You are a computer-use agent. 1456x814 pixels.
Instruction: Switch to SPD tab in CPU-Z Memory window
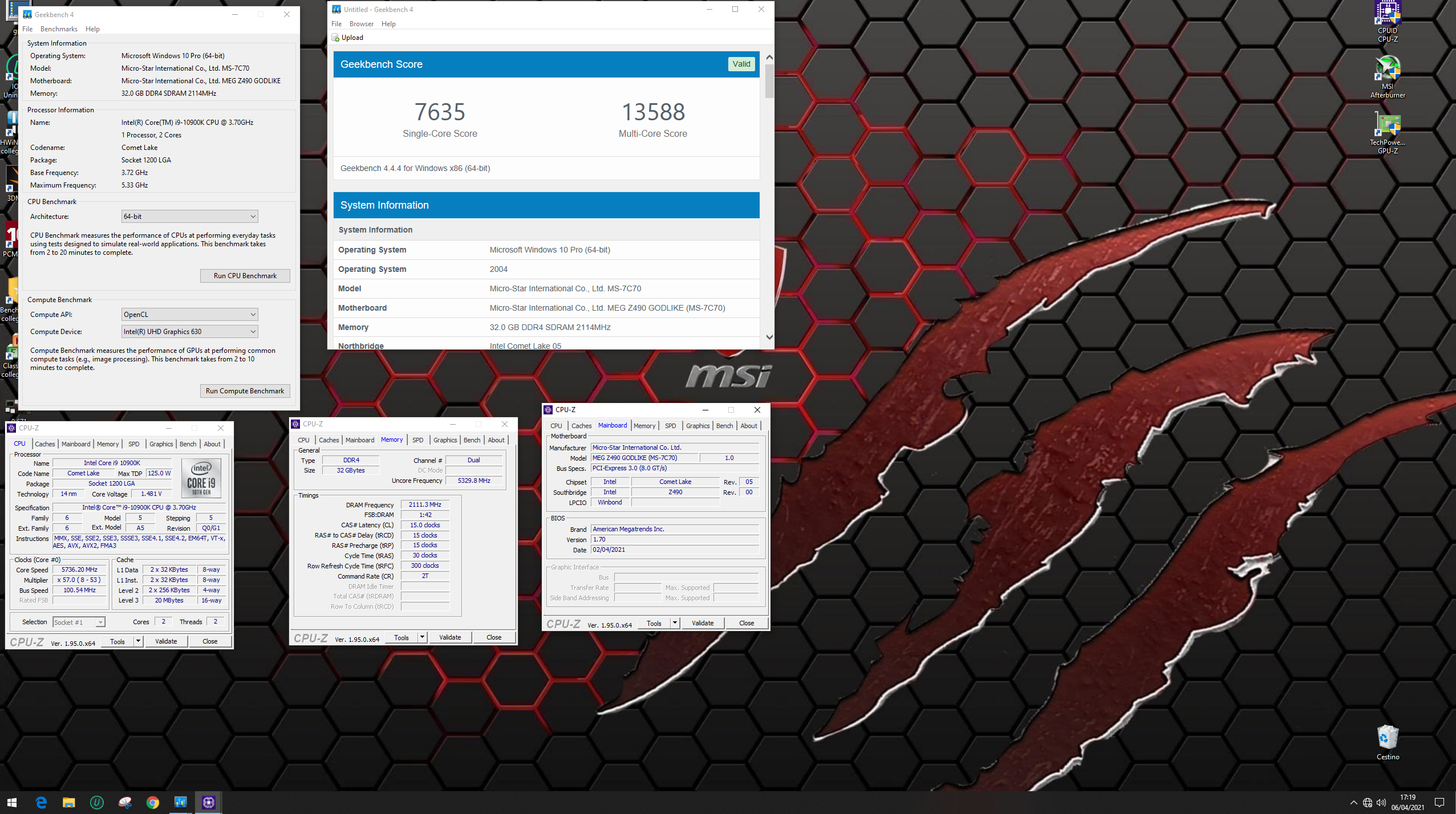418,440
